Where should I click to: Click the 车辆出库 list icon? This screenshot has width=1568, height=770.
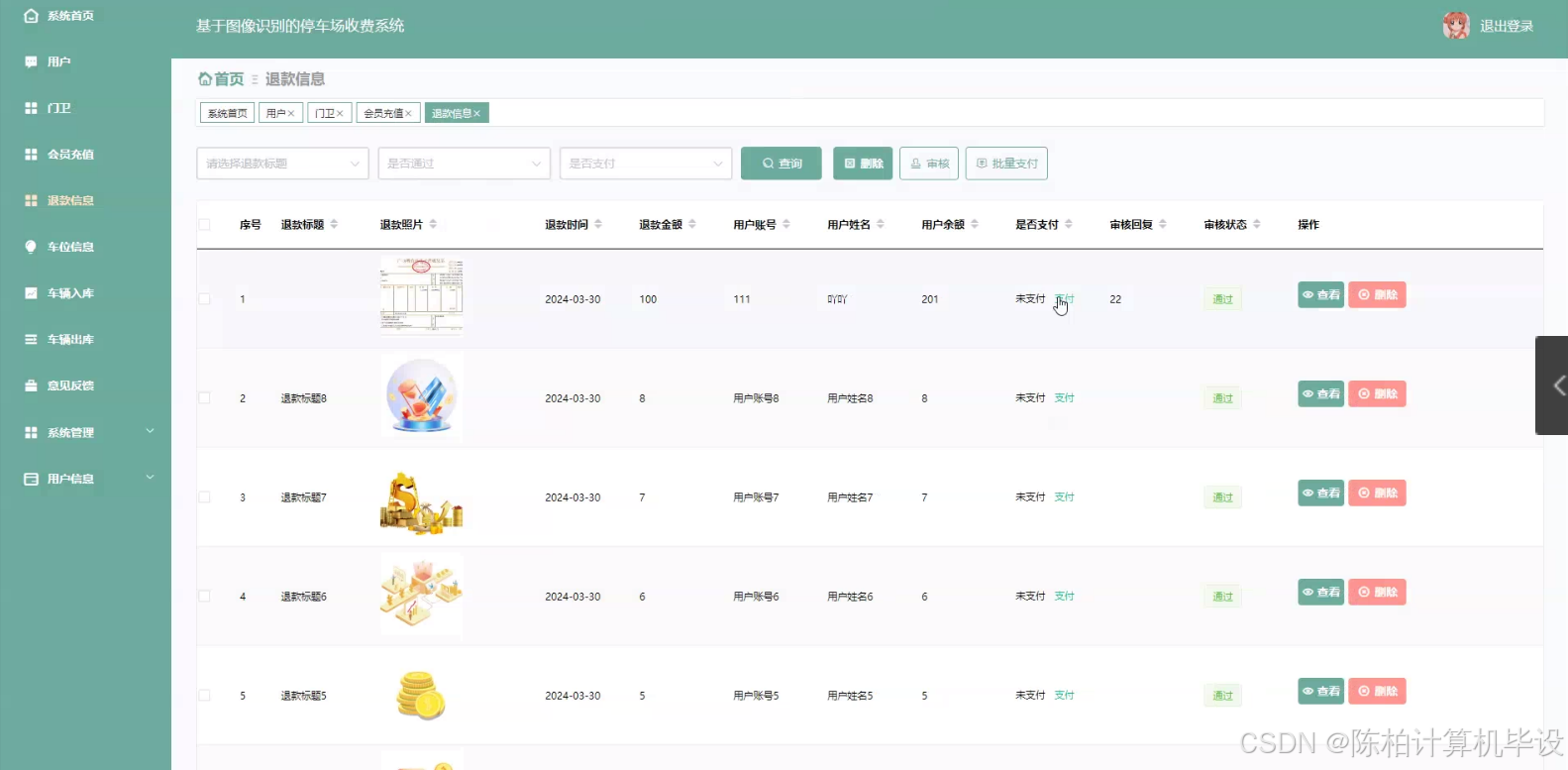(x=31, y=339)
